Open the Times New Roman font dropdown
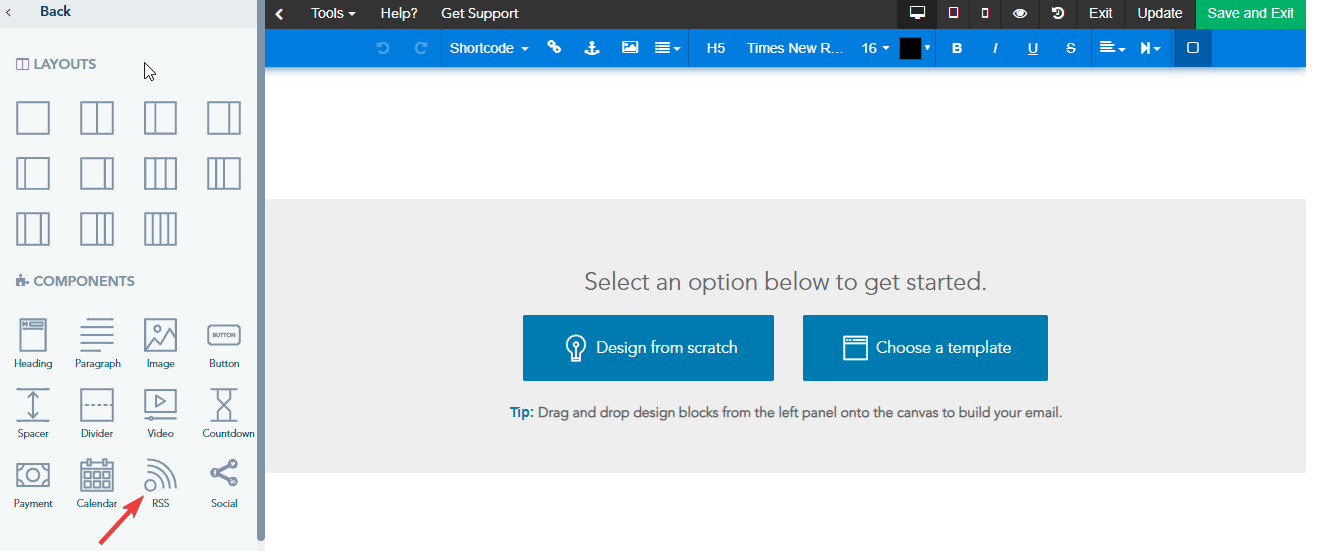The height and width of the screenshot is (551, 1323). coord(796,48)
